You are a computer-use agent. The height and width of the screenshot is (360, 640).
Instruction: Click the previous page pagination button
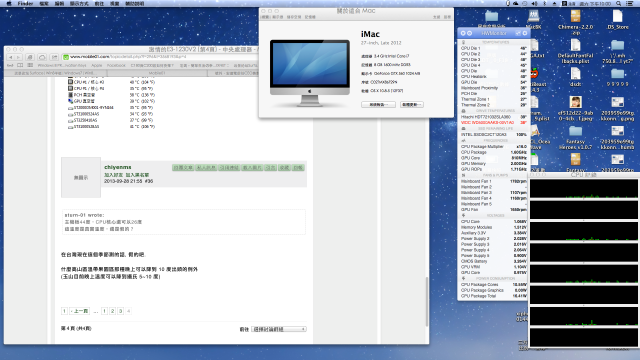[x=80, y=311]
